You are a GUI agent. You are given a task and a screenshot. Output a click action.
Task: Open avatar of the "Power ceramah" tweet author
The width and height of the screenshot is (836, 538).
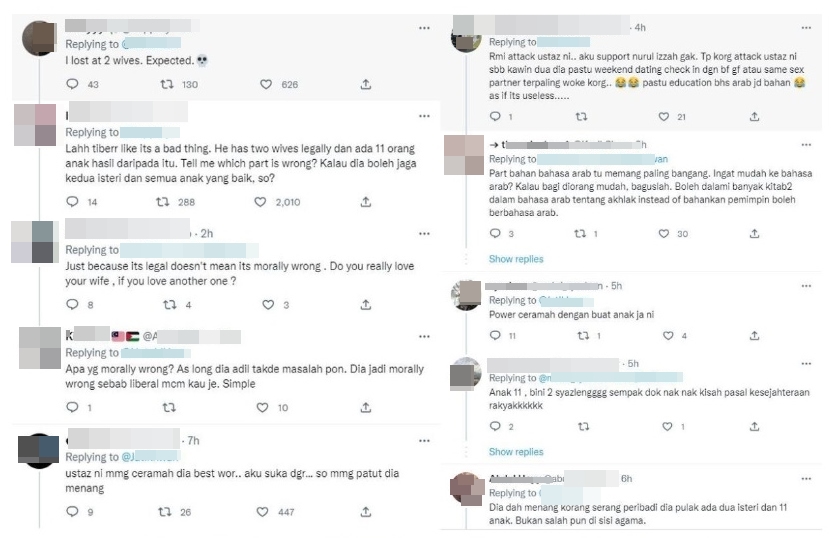[x=466, y=295]
